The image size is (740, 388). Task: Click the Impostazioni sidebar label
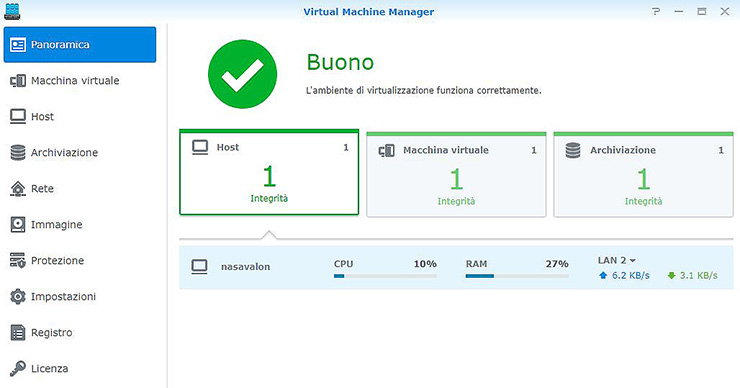point(63,296)
